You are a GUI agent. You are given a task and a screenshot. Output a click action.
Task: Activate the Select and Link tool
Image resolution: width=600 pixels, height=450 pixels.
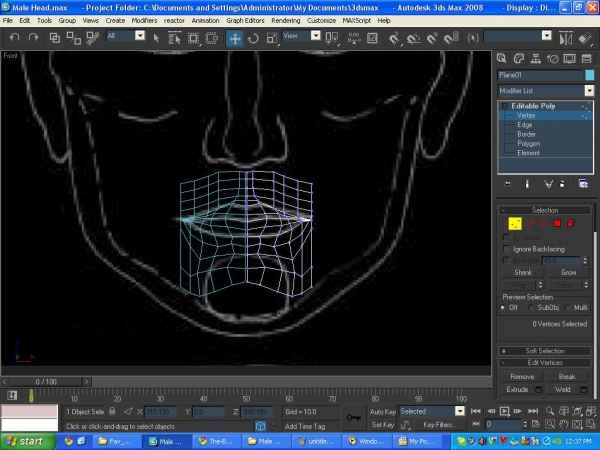click(55, 38)
